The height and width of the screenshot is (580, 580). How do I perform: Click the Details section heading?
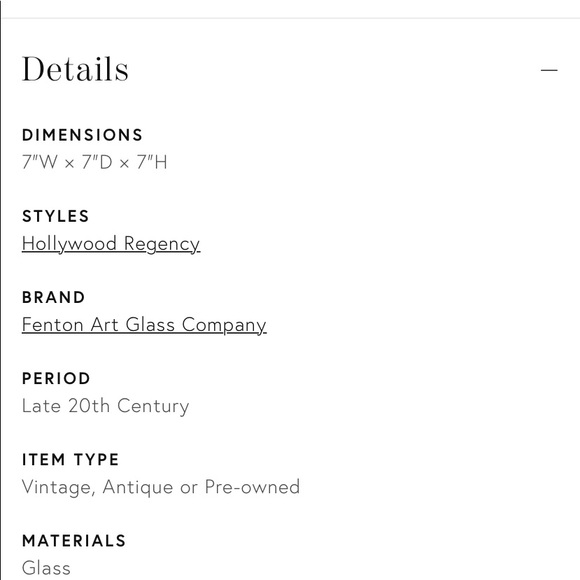coord(75,69)
